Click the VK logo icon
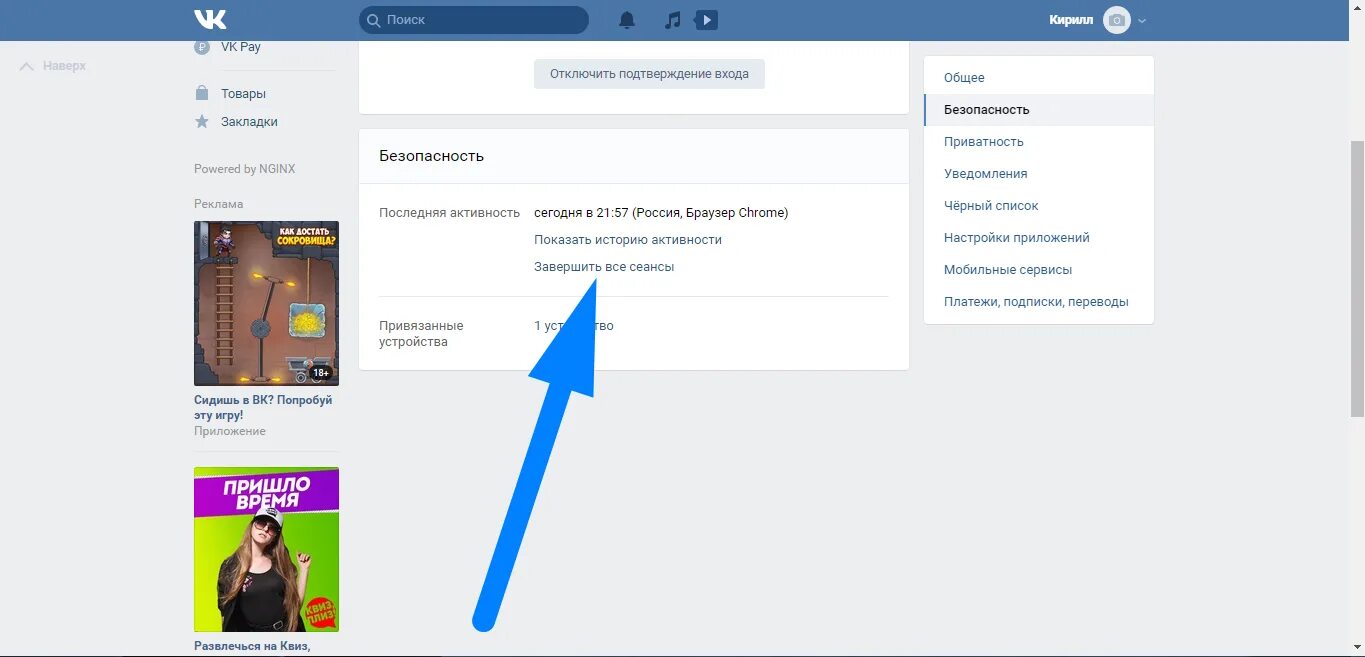1365x657 pixels. pos(210,20)
